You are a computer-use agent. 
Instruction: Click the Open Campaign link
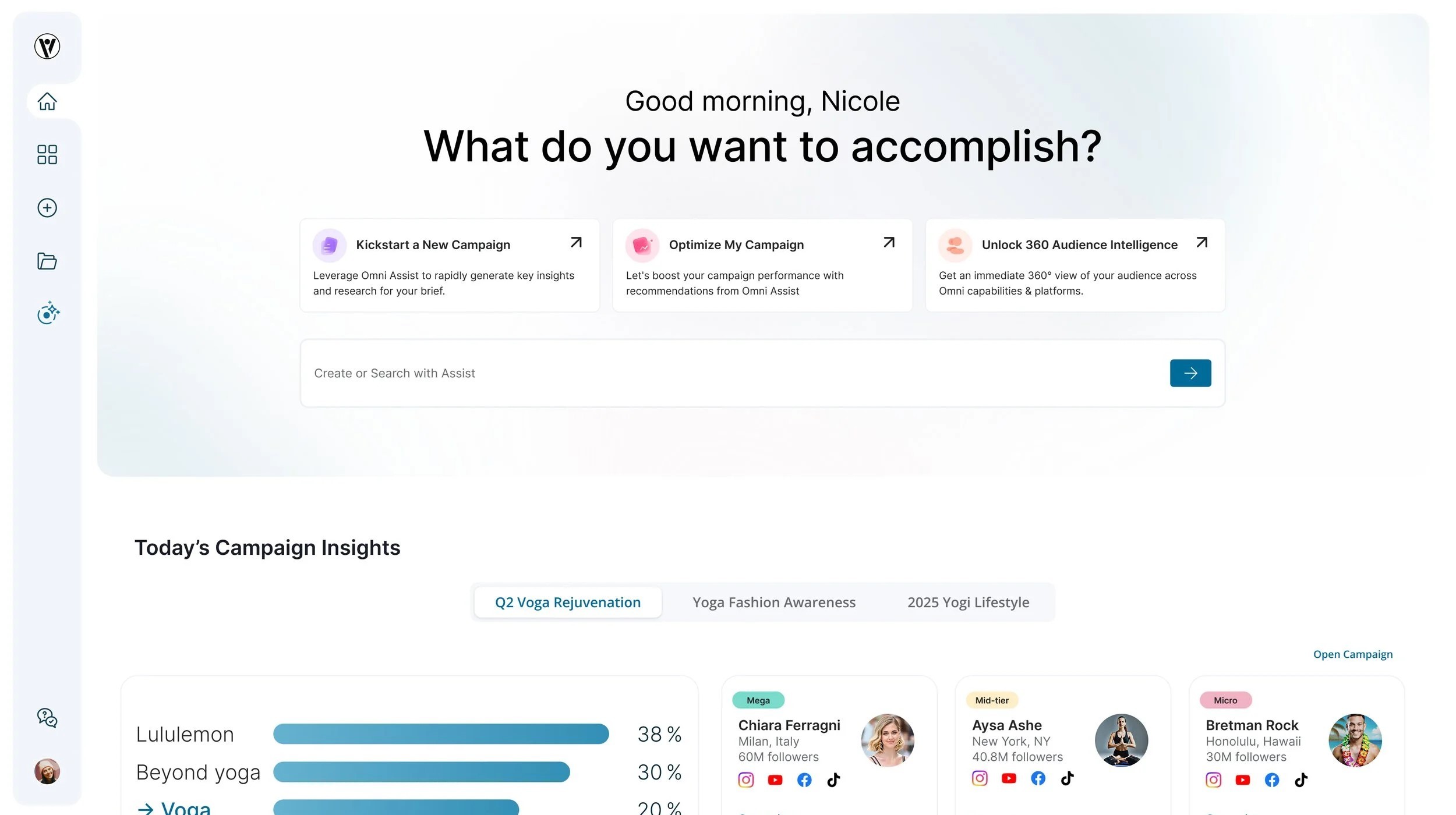[1352, 654]
